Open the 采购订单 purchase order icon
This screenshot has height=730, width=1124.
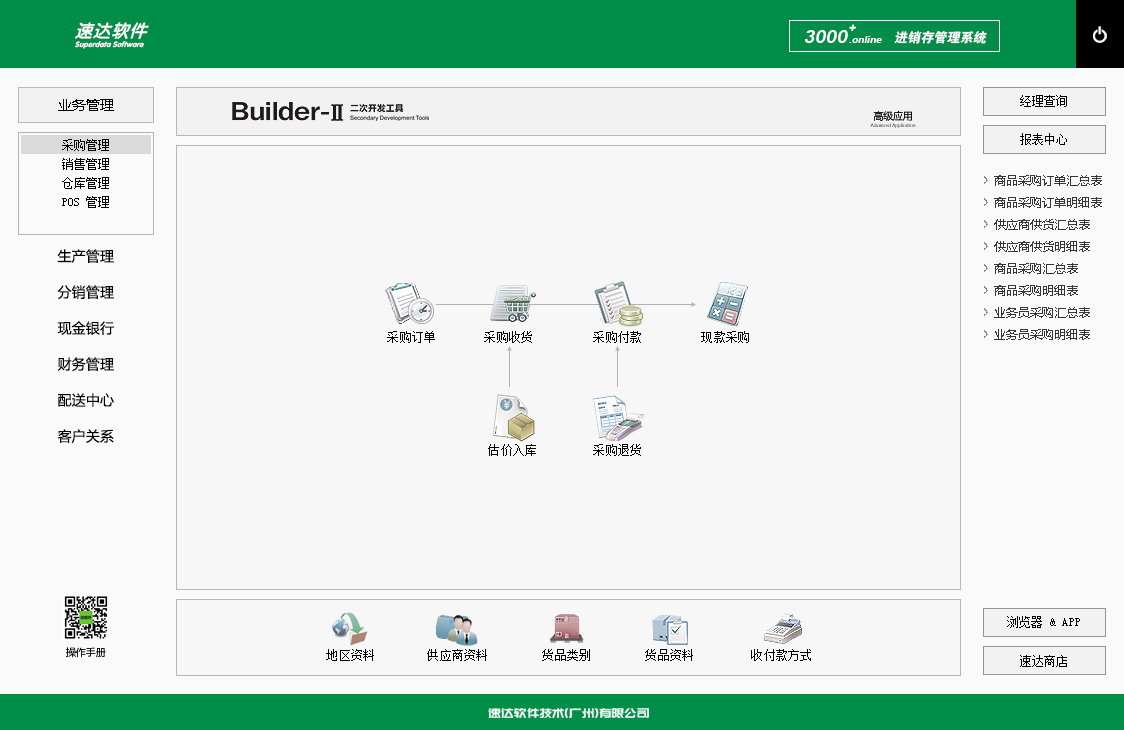(409, 304)
